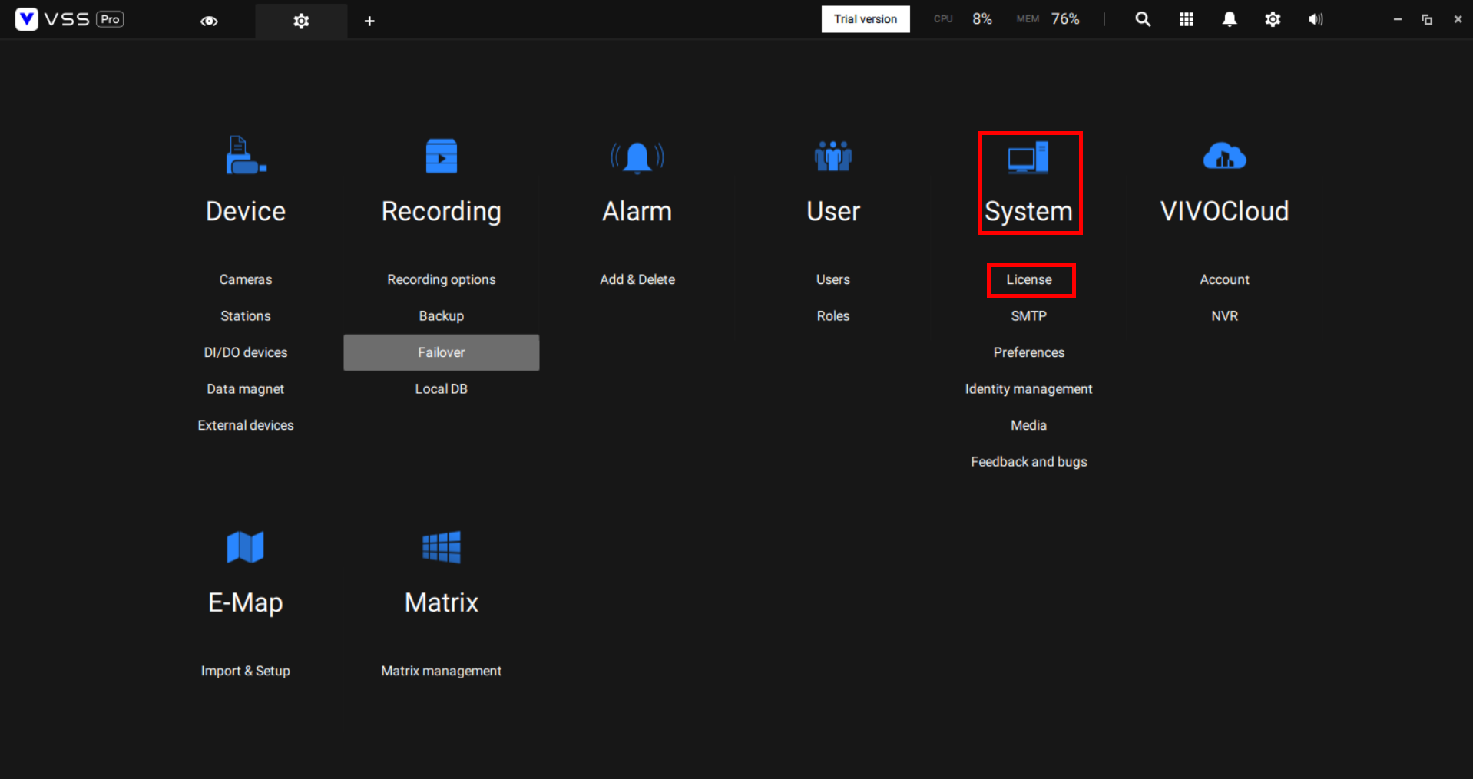Click the Matrix grid category icon
The height and width of the screenshot is (780, 1473).
coord(441,547)
